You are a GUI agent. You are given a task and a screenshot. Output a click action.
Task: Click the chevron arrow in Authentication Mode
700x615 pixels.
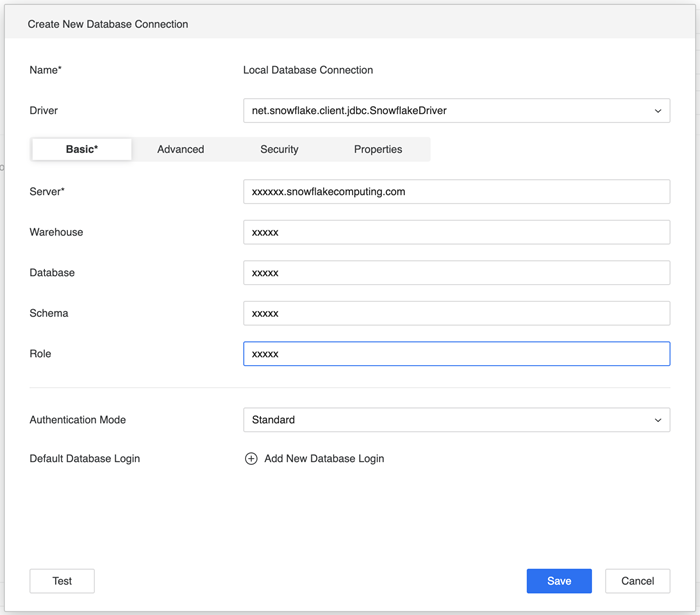pos(658,420)
